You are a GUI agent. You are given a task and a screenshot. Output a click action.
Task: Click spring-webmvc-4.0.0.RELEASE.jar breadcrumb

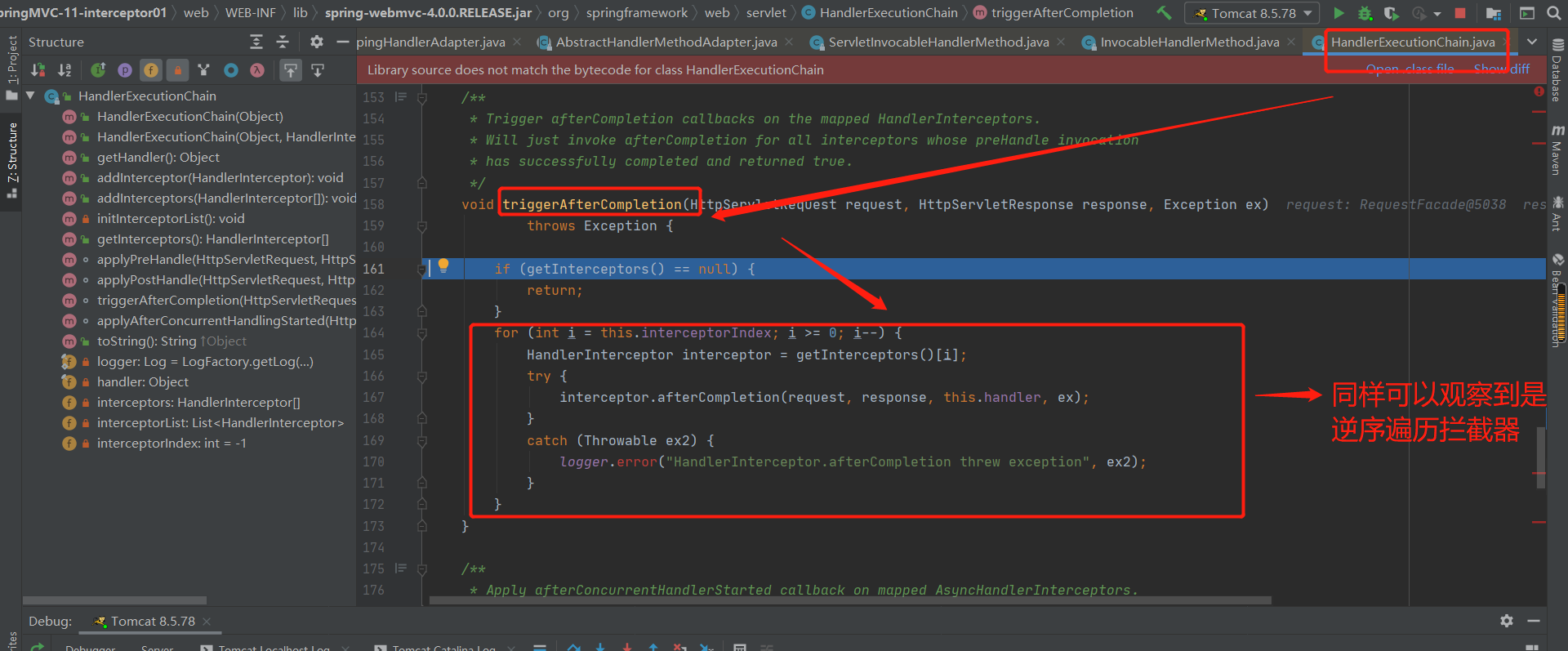pos(428,13)
